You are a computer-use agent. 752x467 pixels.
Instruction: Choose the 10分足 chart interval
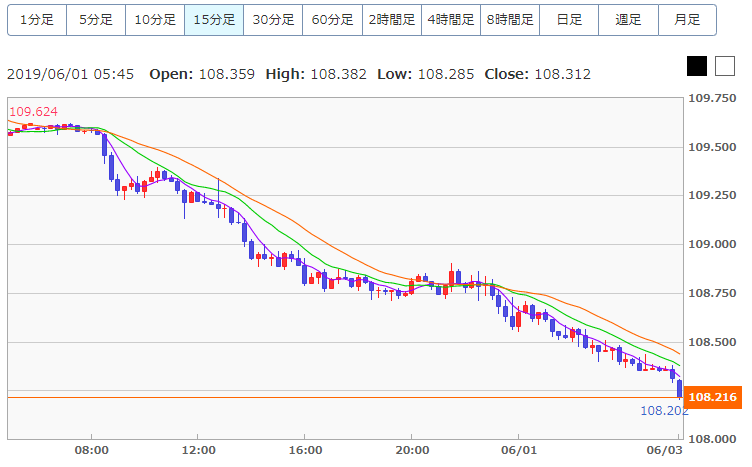click(x=155, y=19)
